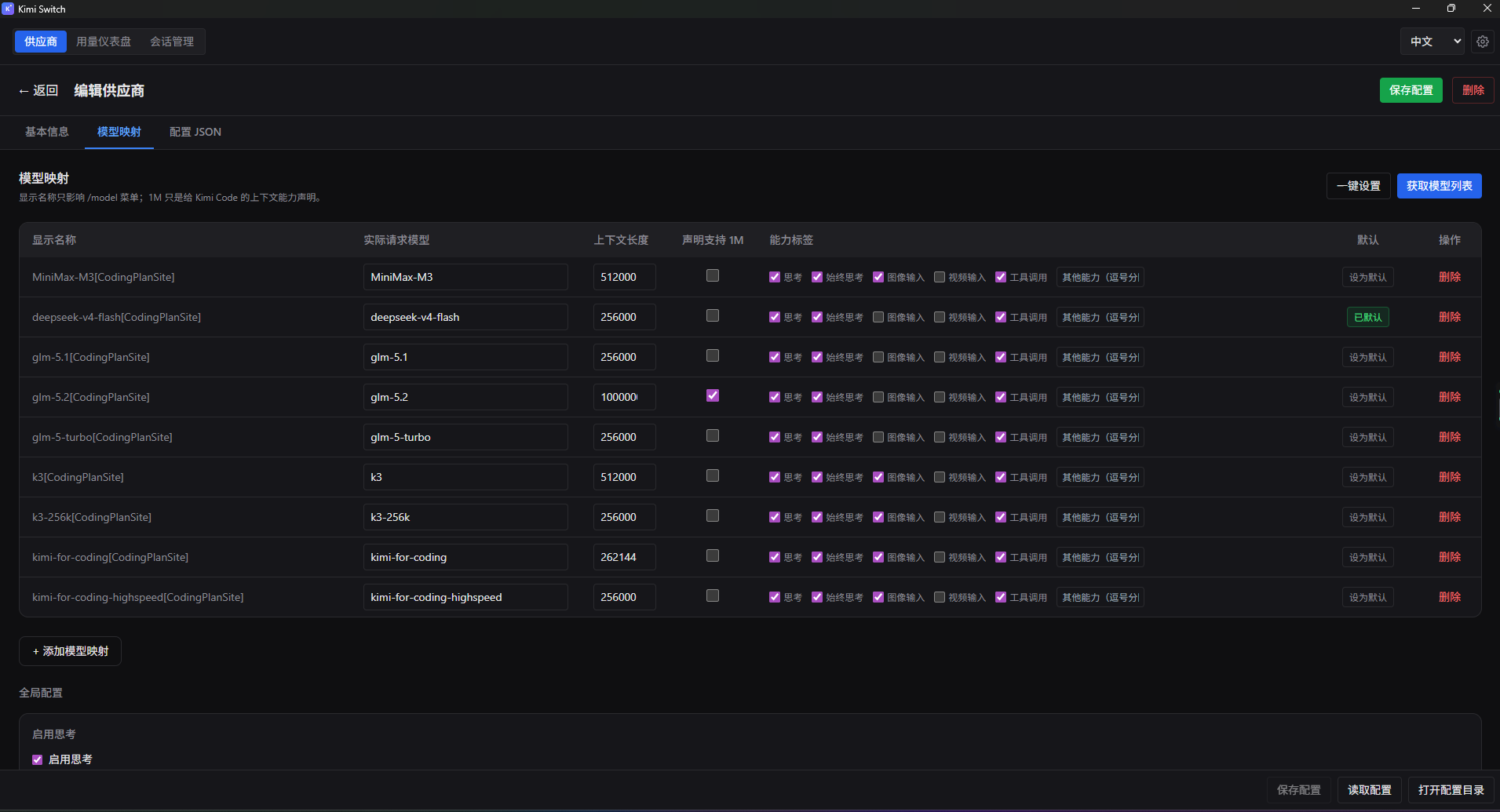This screenshot has height=812, width=1500.
Task: Click + 添加模型映射 button
Action: click(70, 651)
